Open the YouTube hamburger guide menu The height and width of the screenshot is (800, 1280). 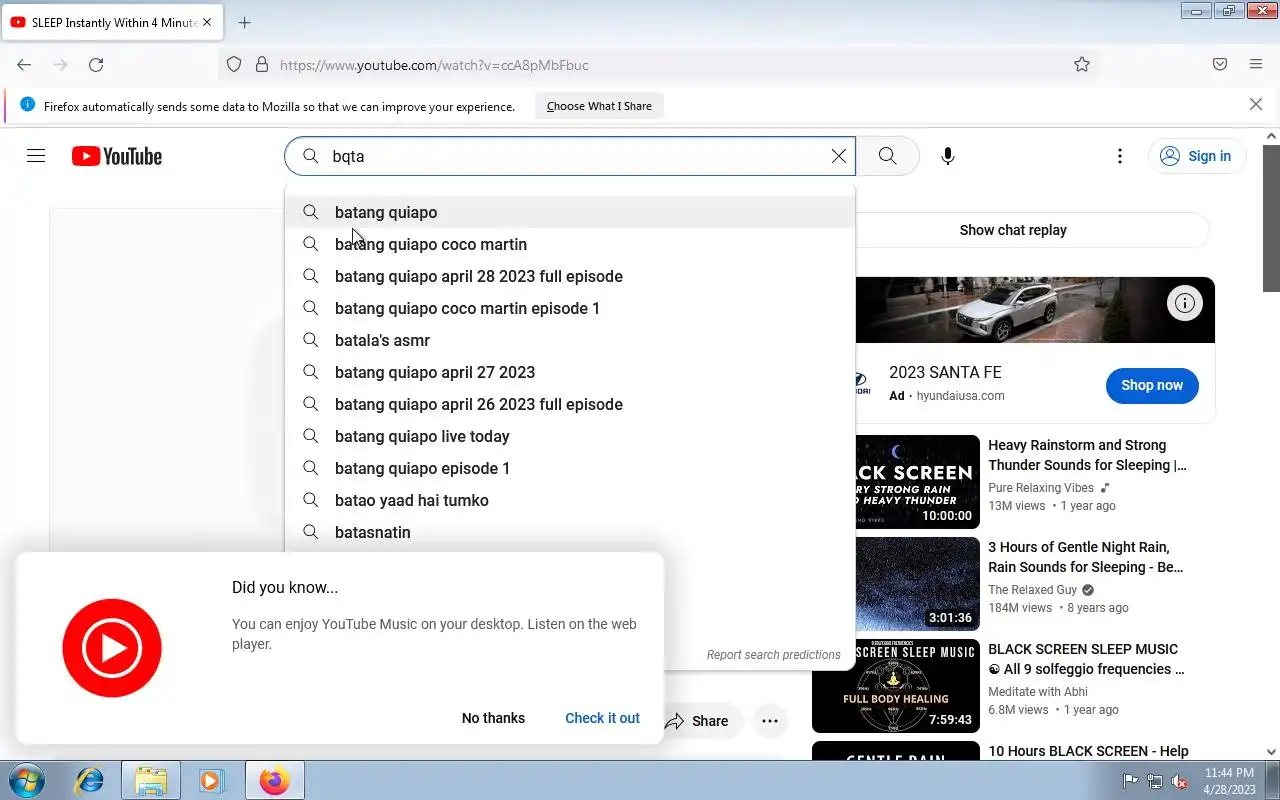click(36, 156)
